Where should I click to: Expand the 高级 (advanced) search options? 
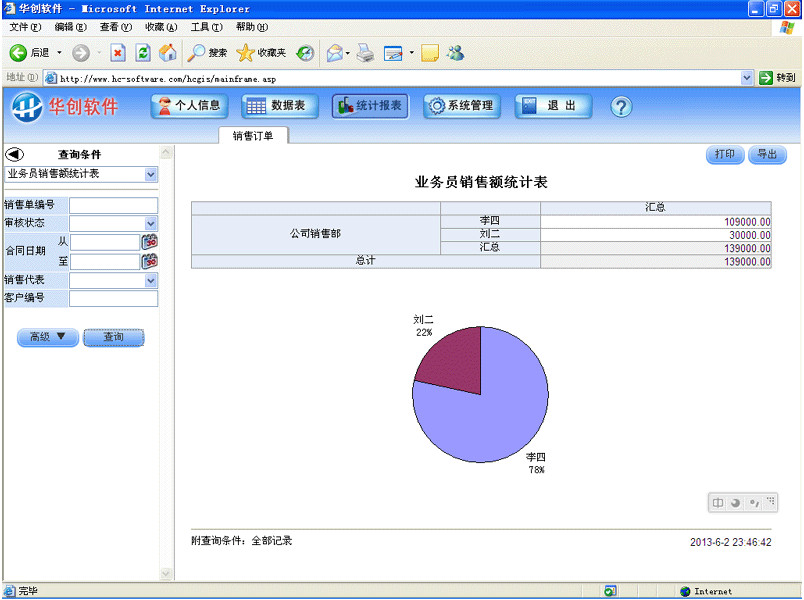(47, 337)
